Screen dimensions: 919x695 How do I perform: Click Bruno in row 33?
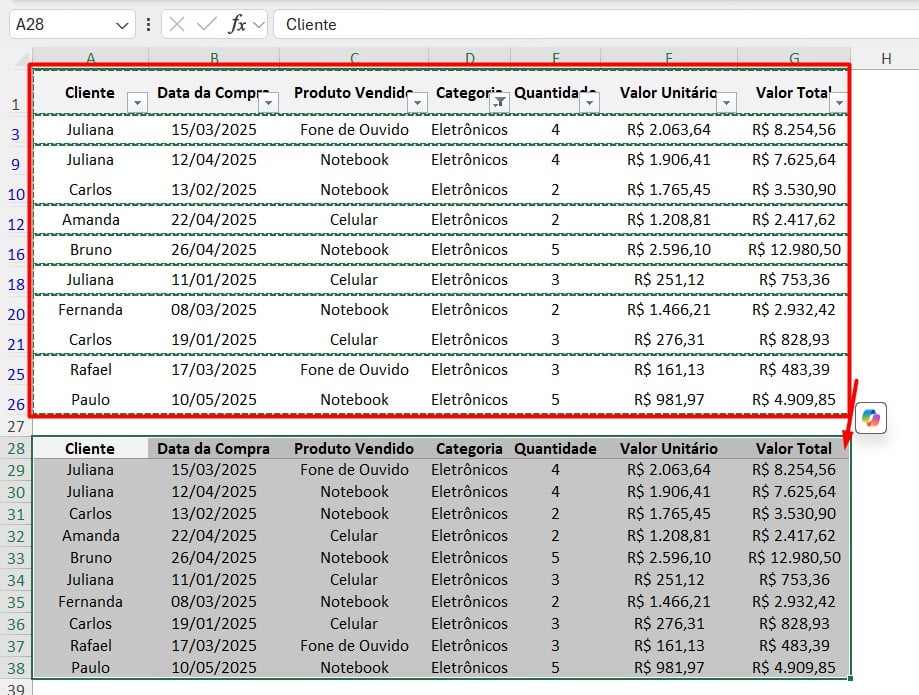[90, 558]
